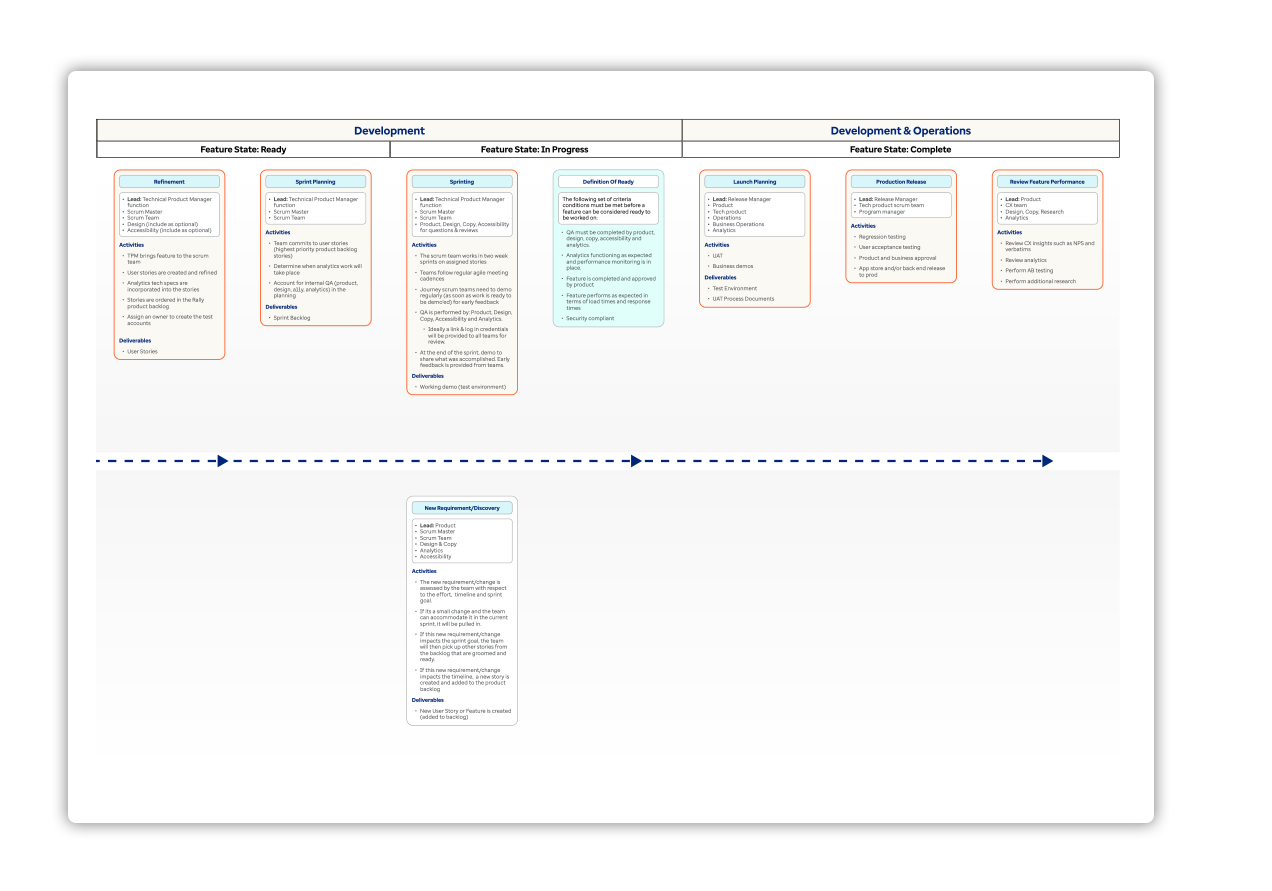Select "Analytics tech specs are incorporated" bullet
The image size is (1272, 891).
163,286
